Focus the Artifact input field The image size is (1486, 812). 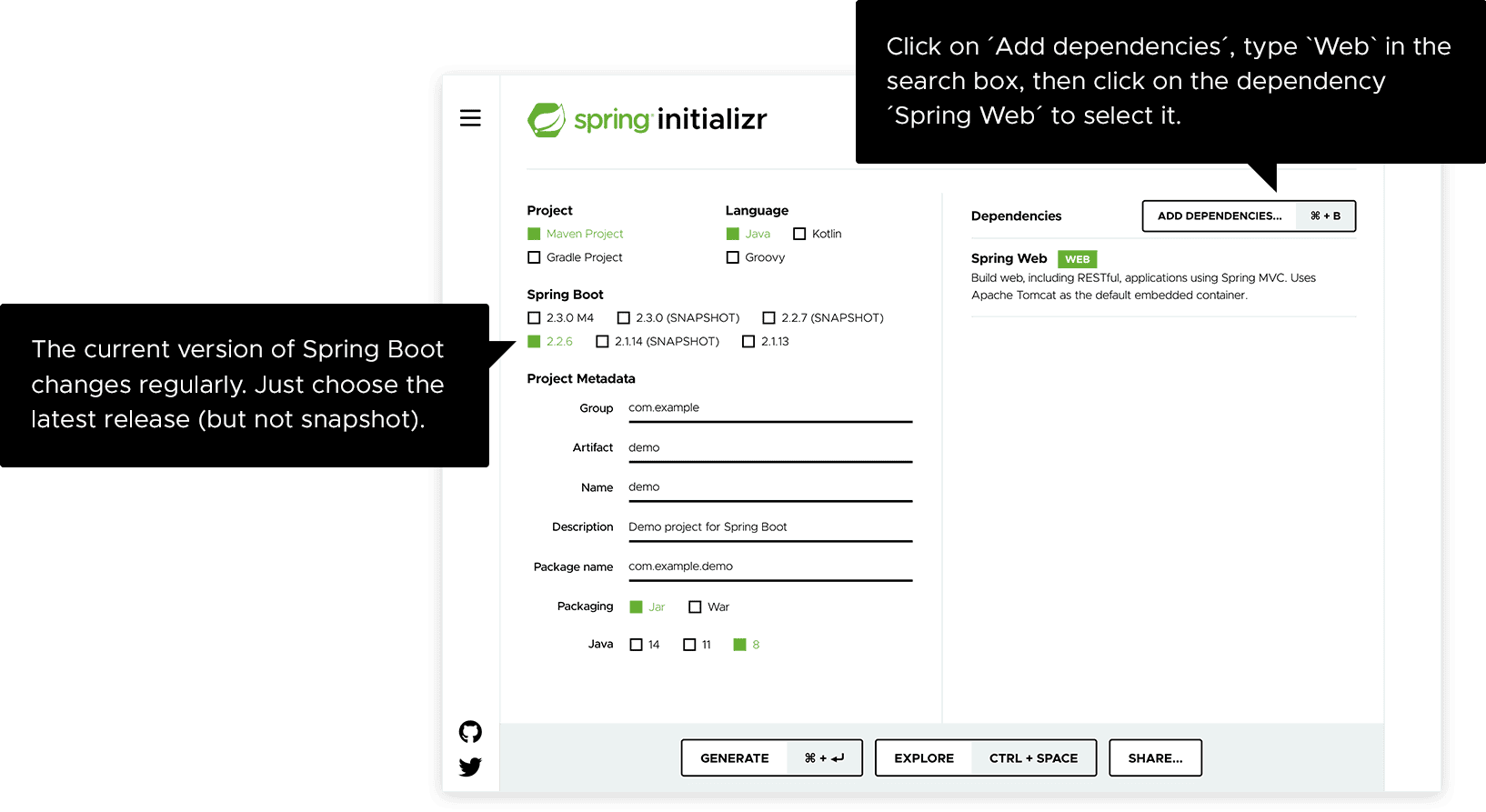770,447
